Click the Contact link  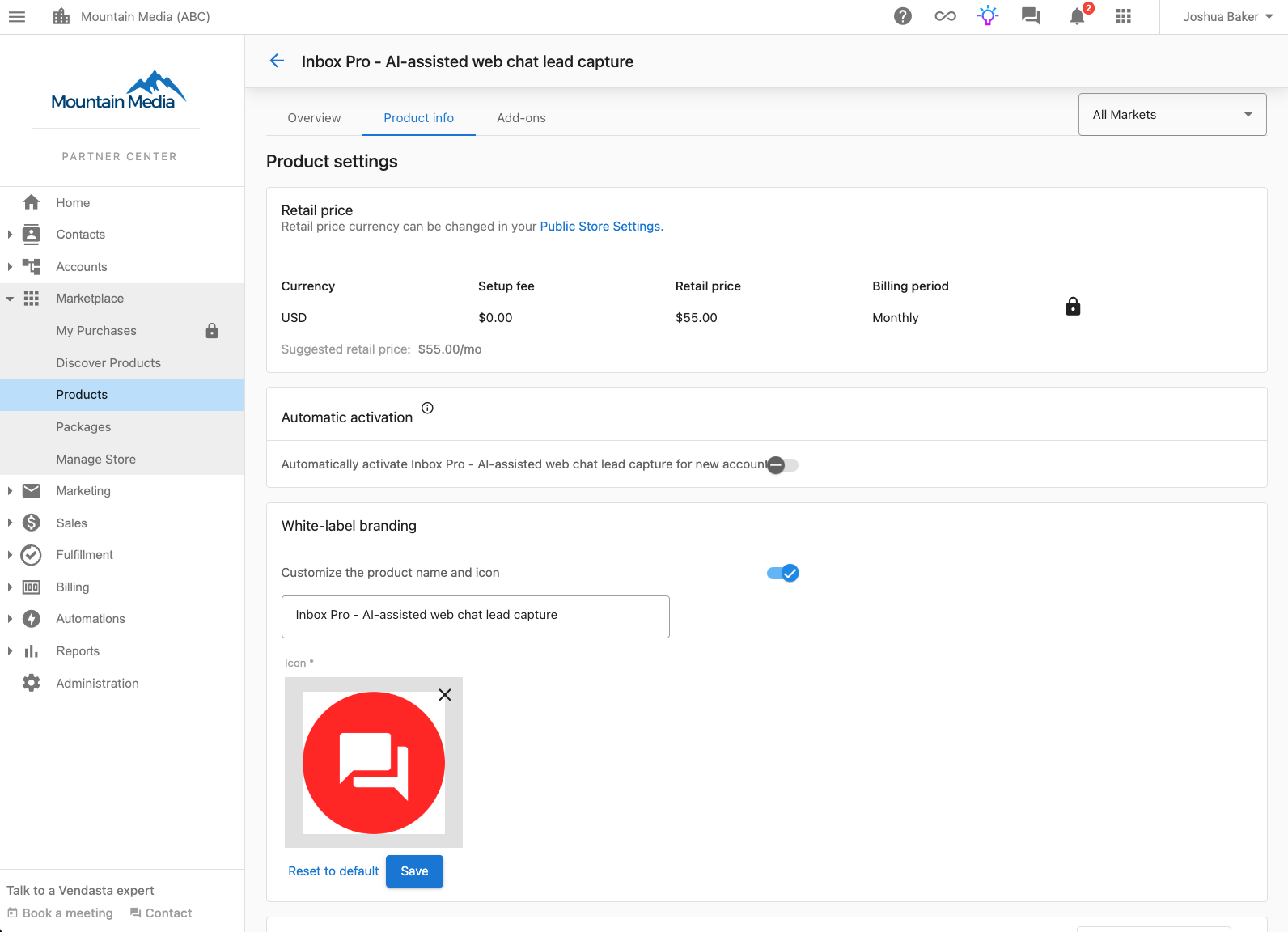tap(161, 913)
